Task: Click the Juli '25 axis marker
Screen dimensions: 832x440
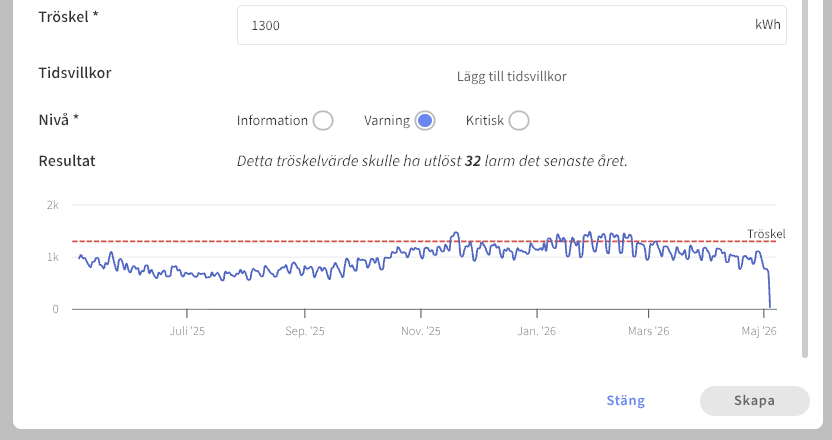Action: pyautogui.click(x=187, y=331)
